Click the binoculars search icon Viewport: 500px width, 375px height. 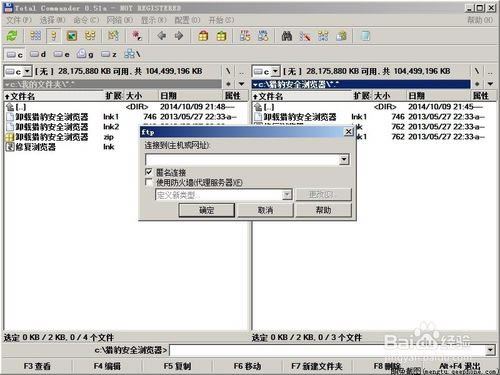[x=287, y=36]
